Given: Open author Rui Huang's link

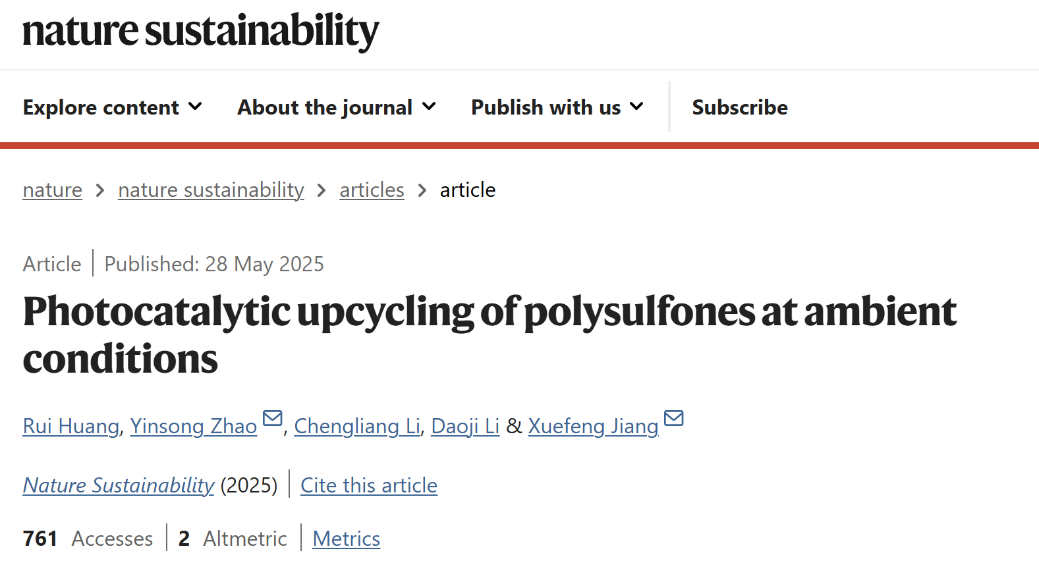Looking at the screenshot, I should click(x=71, y=426).
